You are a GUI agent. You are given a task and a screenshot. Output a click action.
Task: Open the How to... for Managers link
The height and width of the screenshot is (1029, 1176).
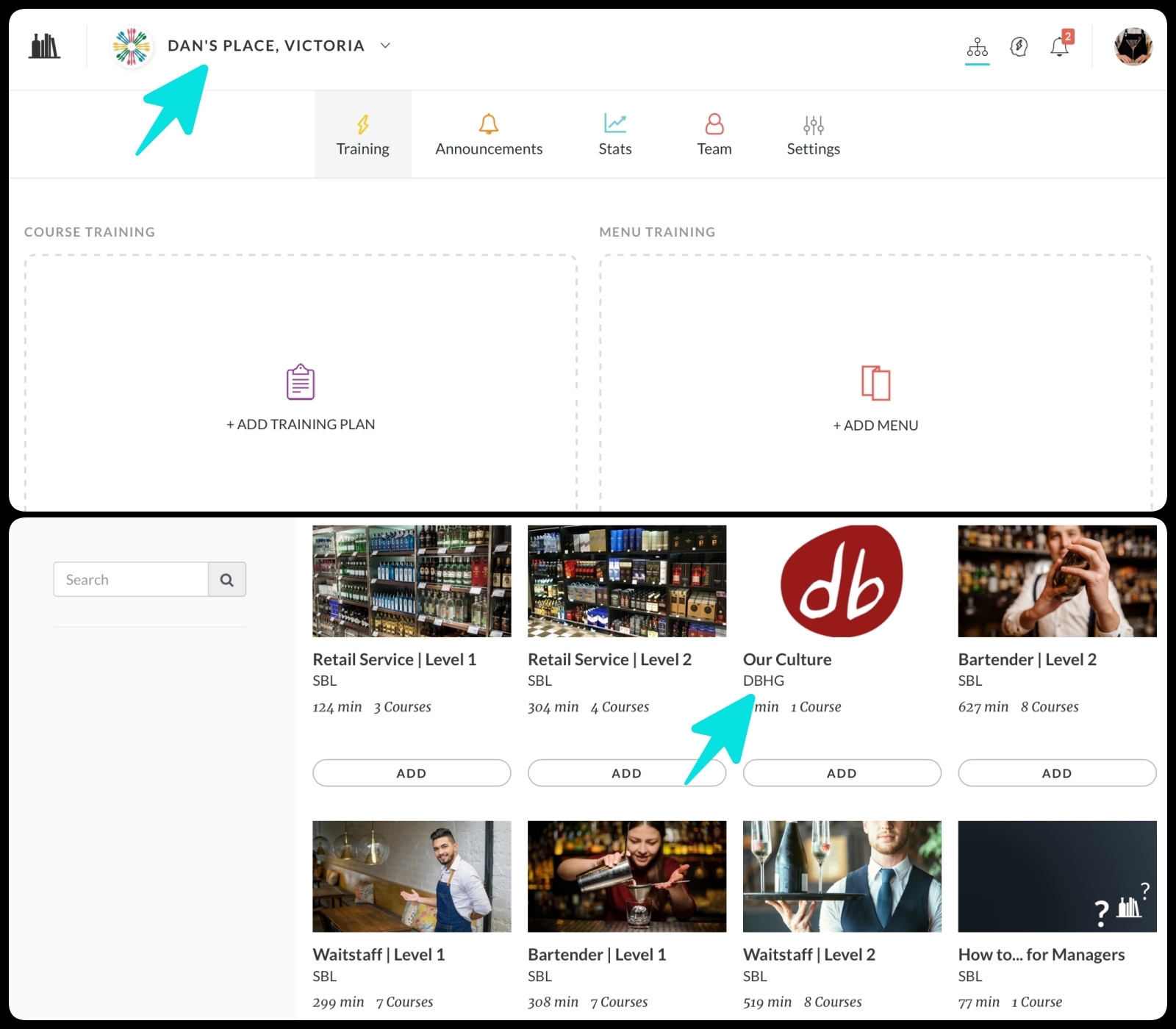coord(1041,955)
